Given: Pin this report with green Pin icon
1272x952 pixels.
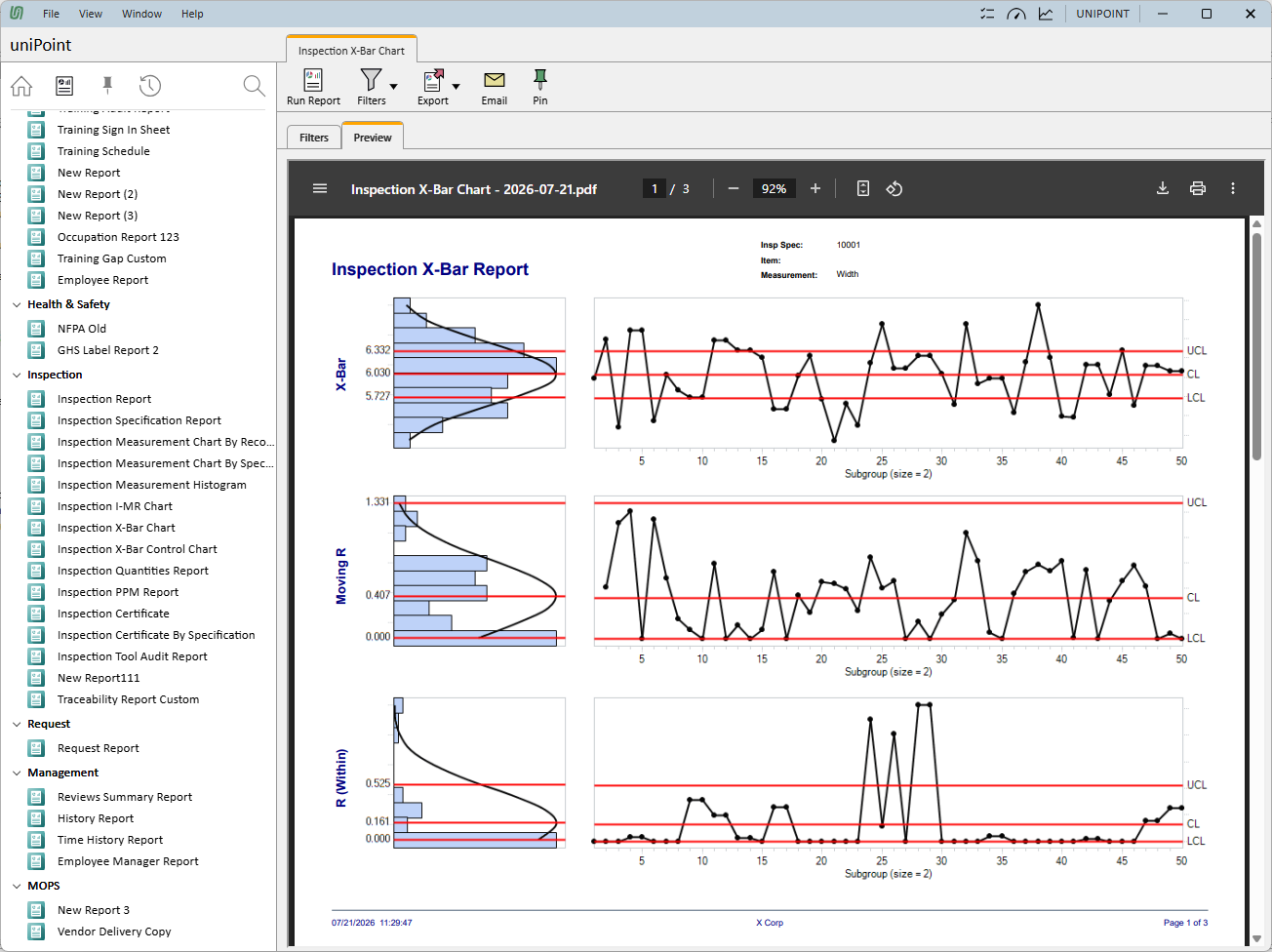Looking at the screenshot, I should pyautogui.click(x=540, y=88).
